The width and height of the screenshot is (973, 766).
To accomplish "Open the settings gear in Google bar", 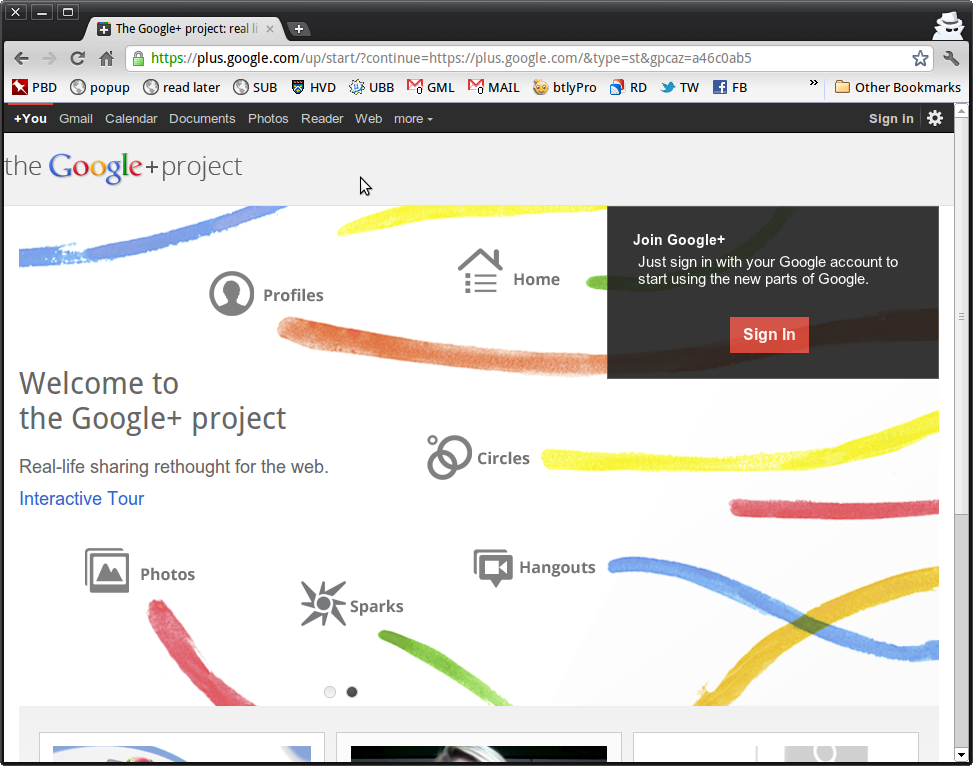I will [935, 118].
